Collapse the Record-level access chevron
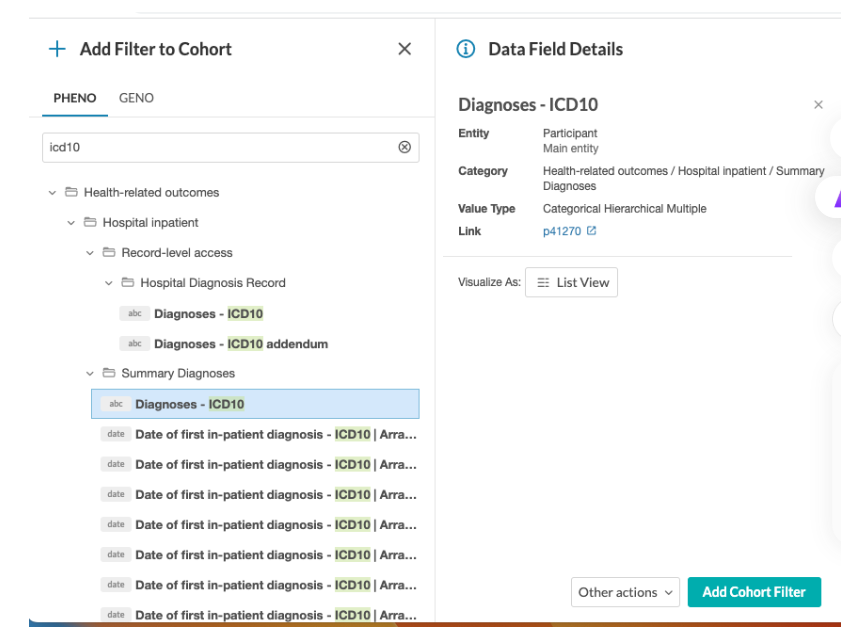This screenshot has height=627, width=841. (x=90, y=253)
